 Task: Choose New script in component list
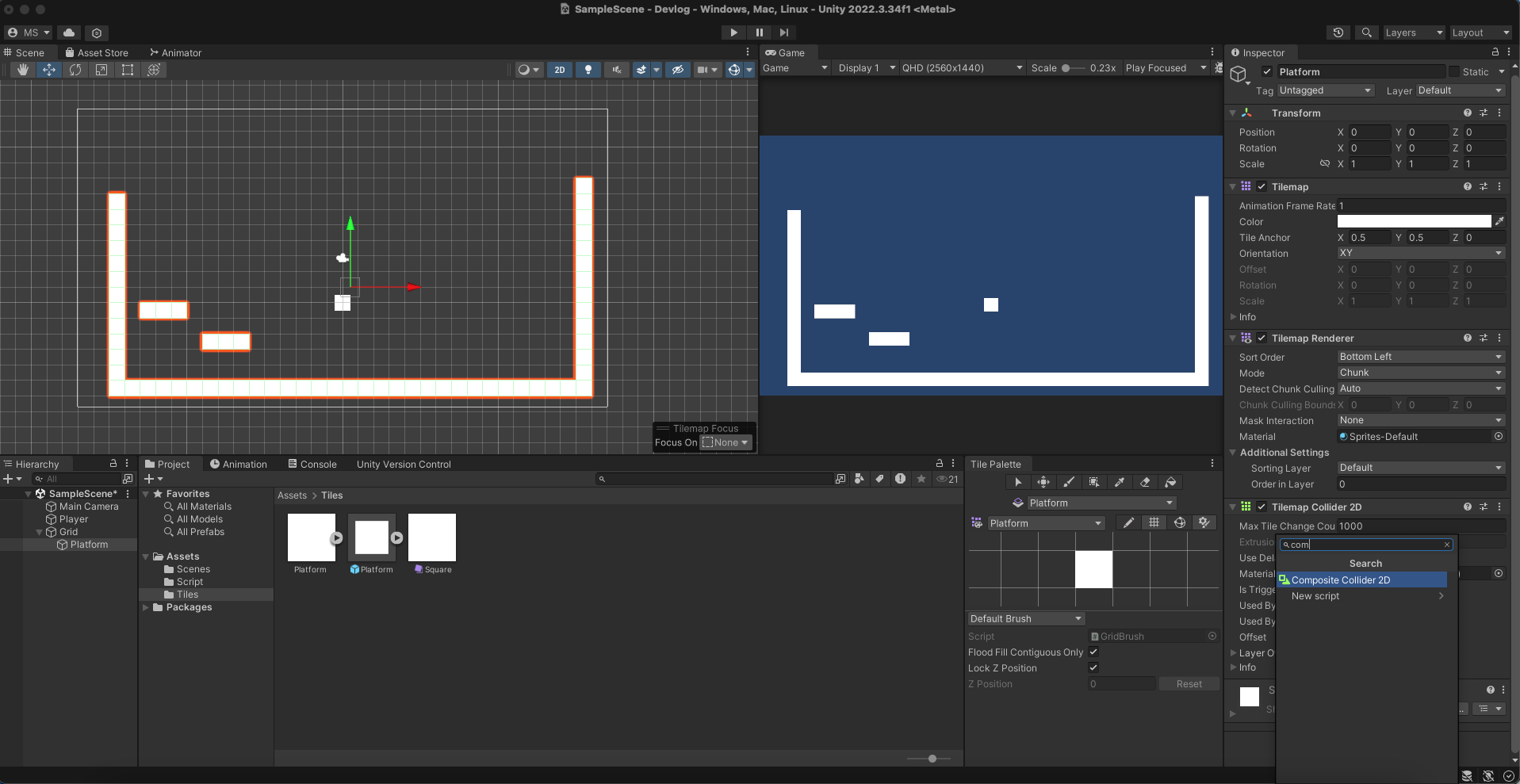pyautogui.click(x=1361, y=596)
